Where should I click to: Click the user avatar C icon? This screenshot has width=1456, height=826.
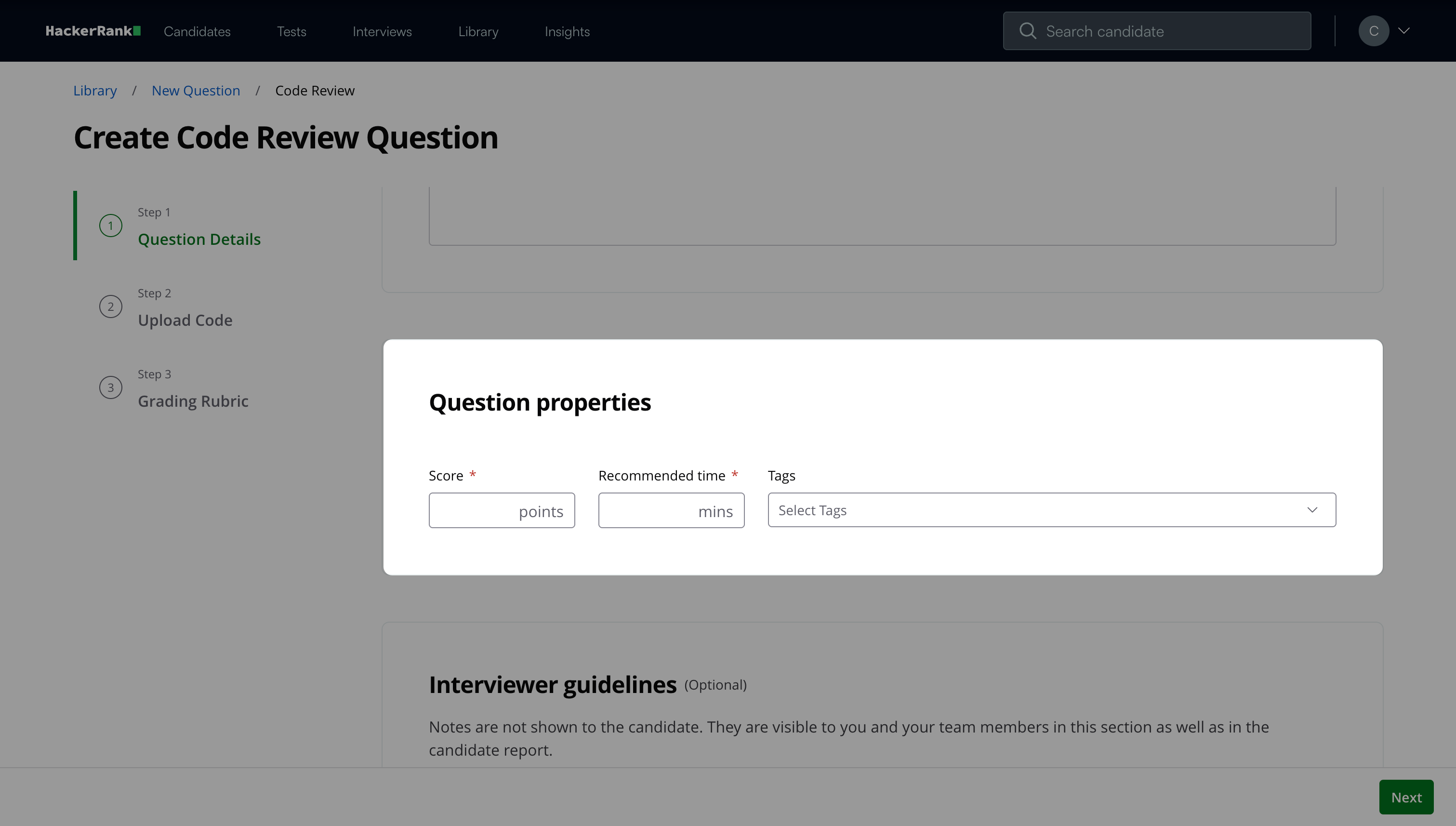coord(1373,31)
